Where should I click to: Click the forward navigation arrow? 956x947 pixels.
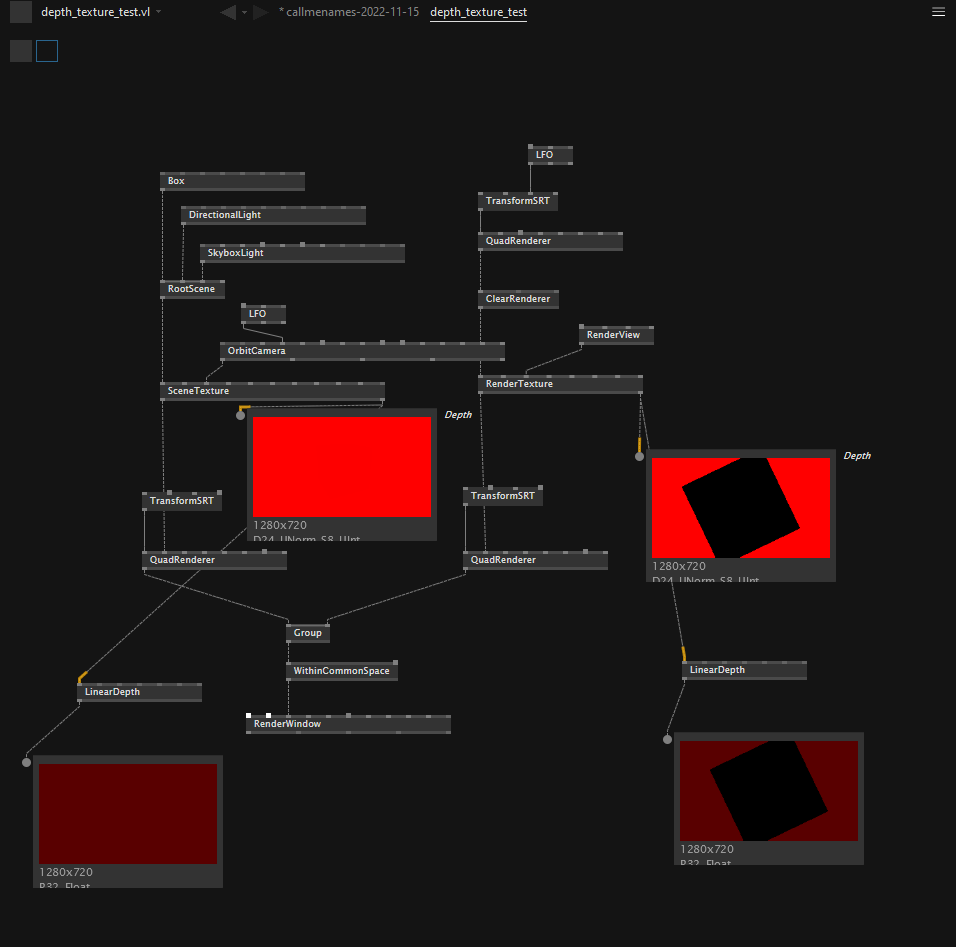click(x=260, y=12)
